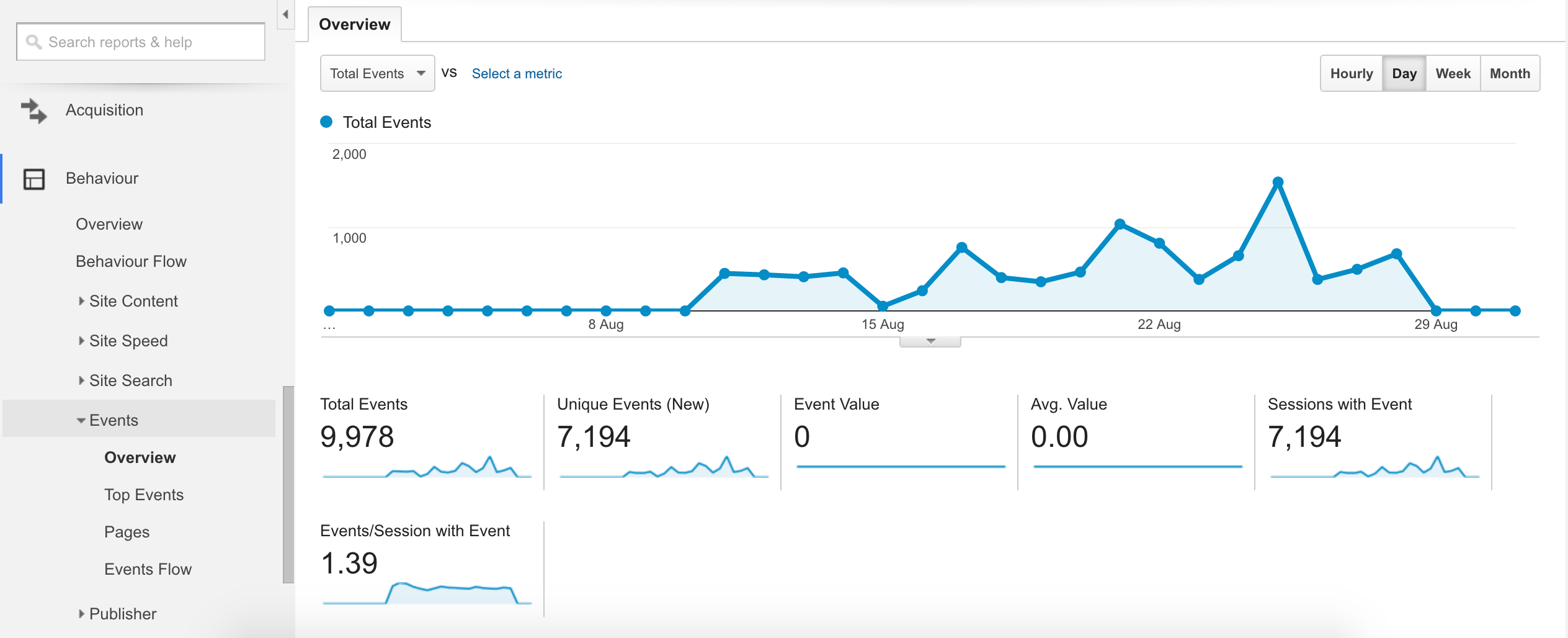Click the search magnifier icon
1568x638 pixels.
tap(33, 42)
